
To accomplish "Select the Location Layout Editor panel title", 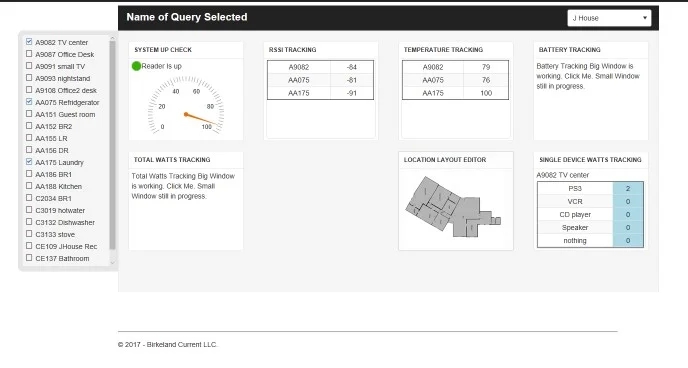I will (445, 160).
